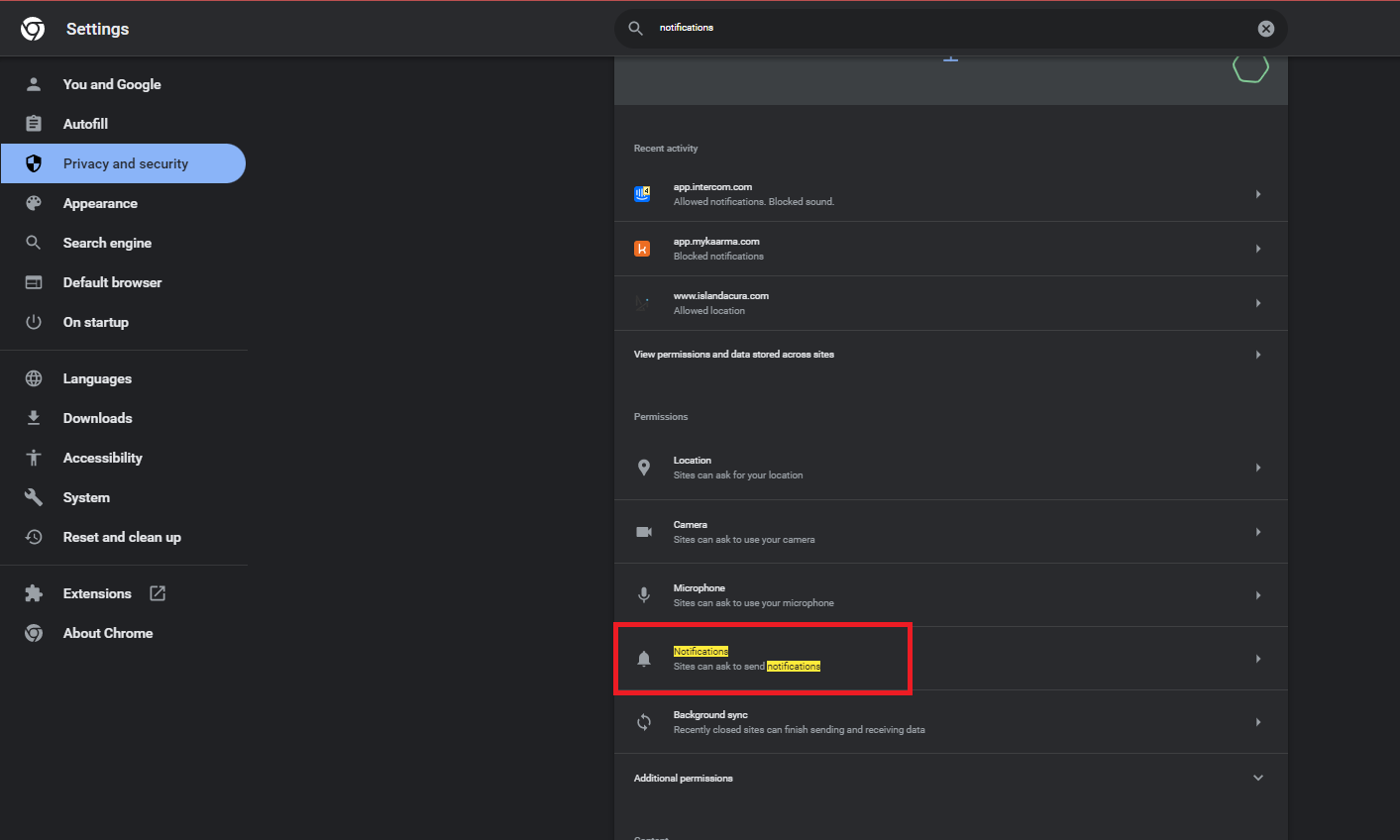The image size is (1400, 840).
Task: Clear the search with the X icon
Action: click(1265, 29)
